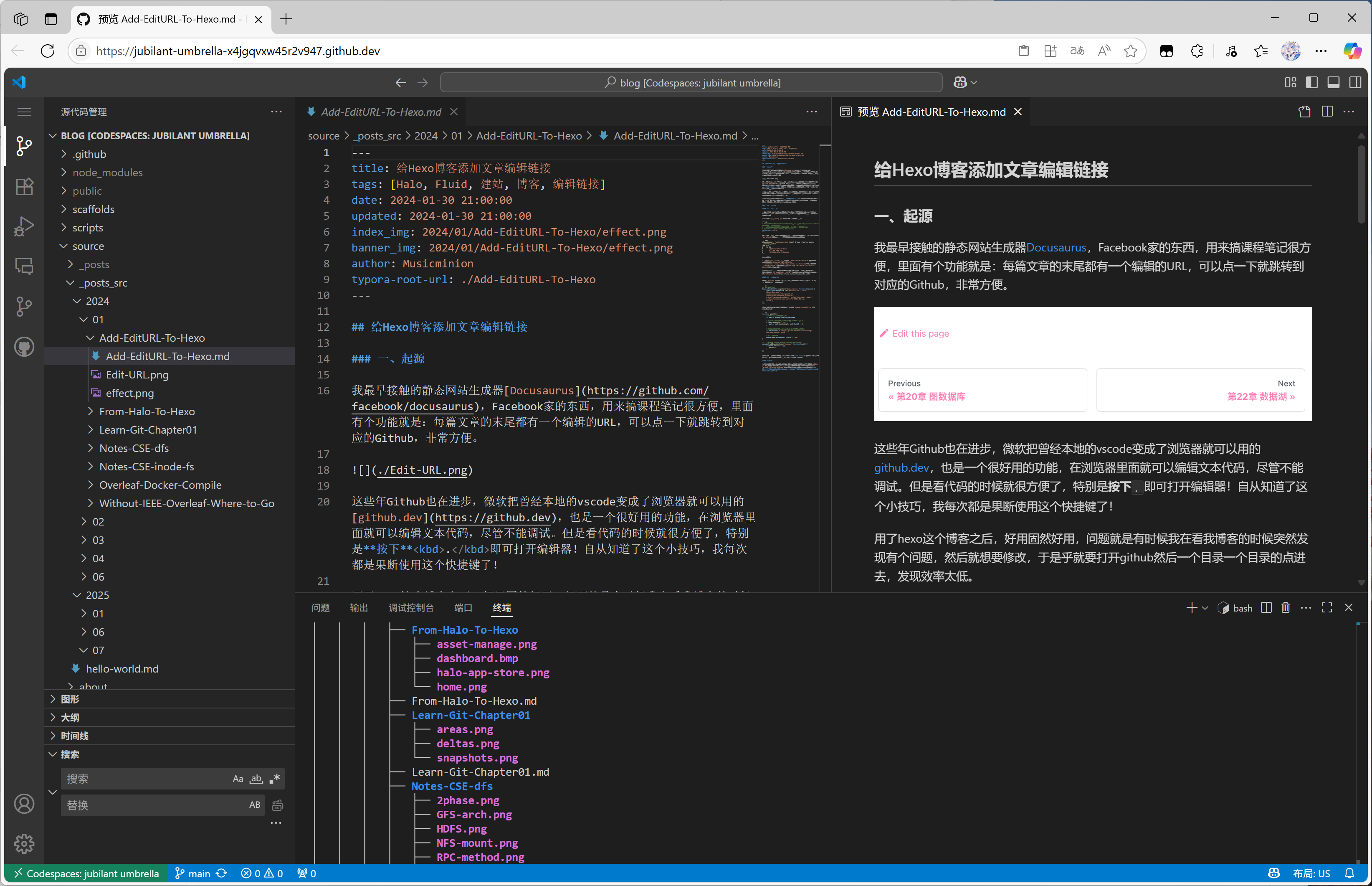
Task: Click errors and warnings count in status bar
Action: click(262, 873)
